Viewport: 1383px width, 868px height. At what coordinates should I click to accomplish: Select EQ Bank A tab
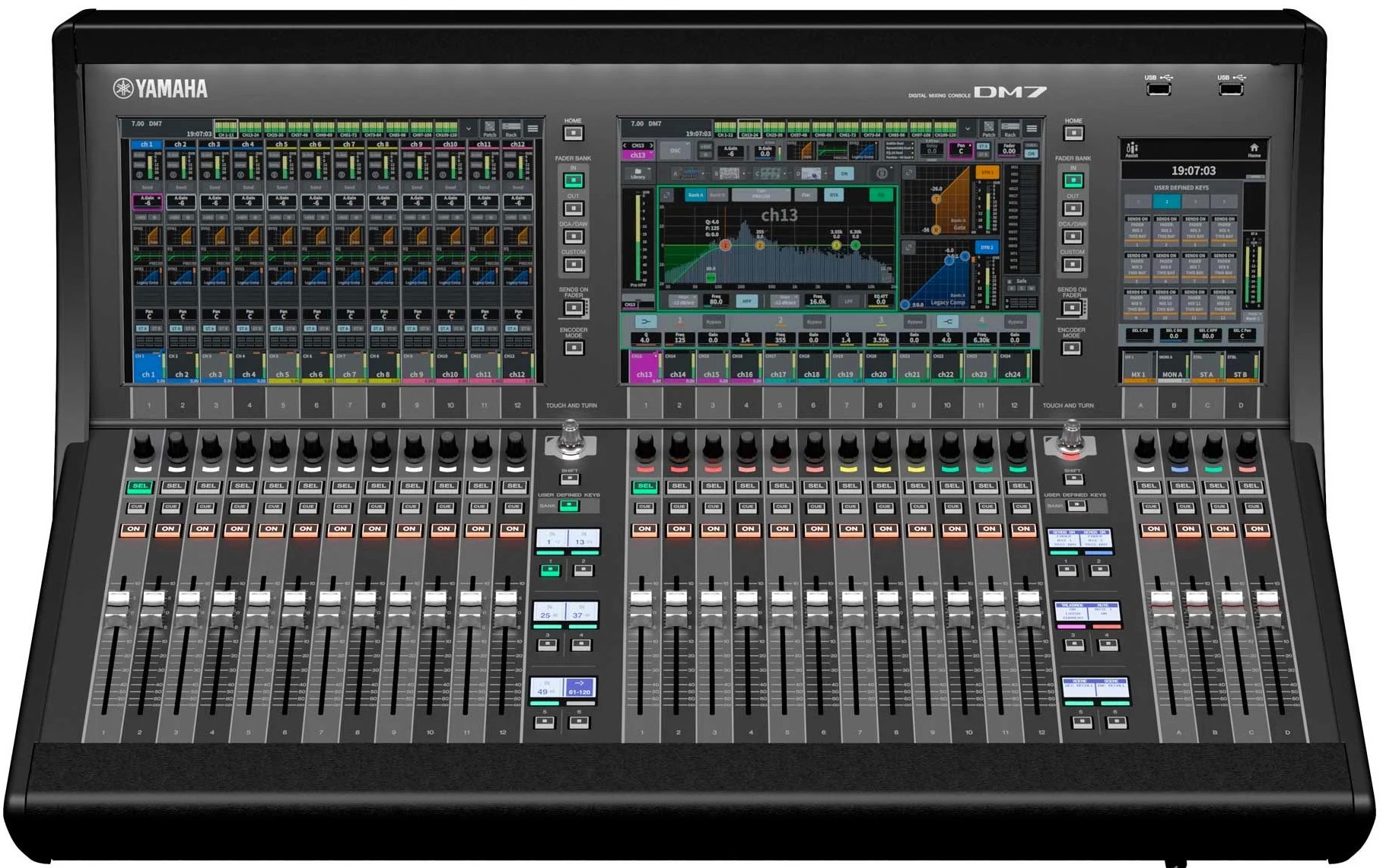pos(695,196)
